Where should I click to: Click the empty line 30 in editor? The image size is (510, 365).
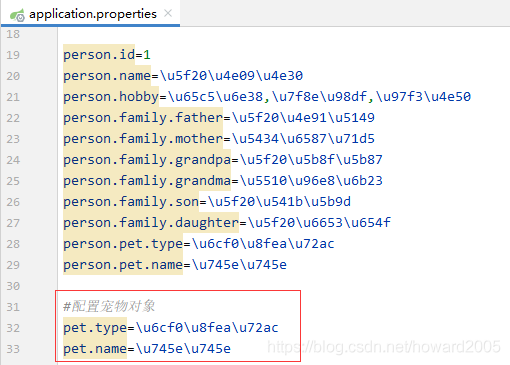283,286
